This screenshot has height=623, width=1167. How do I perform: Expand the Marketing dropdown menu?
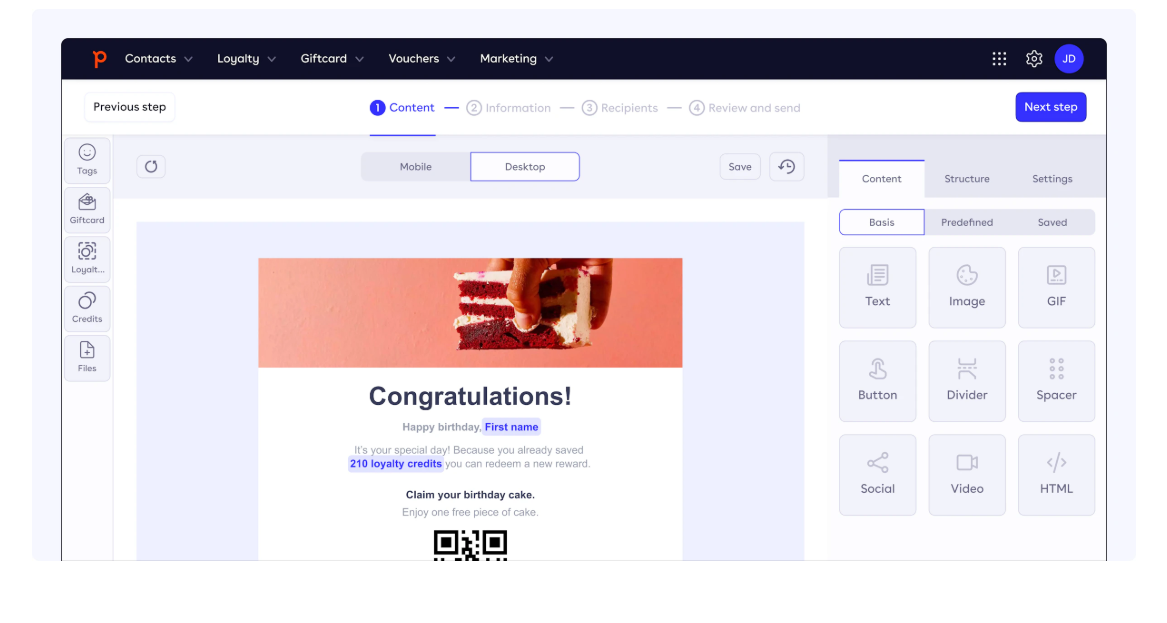click(x=517, y=59)
